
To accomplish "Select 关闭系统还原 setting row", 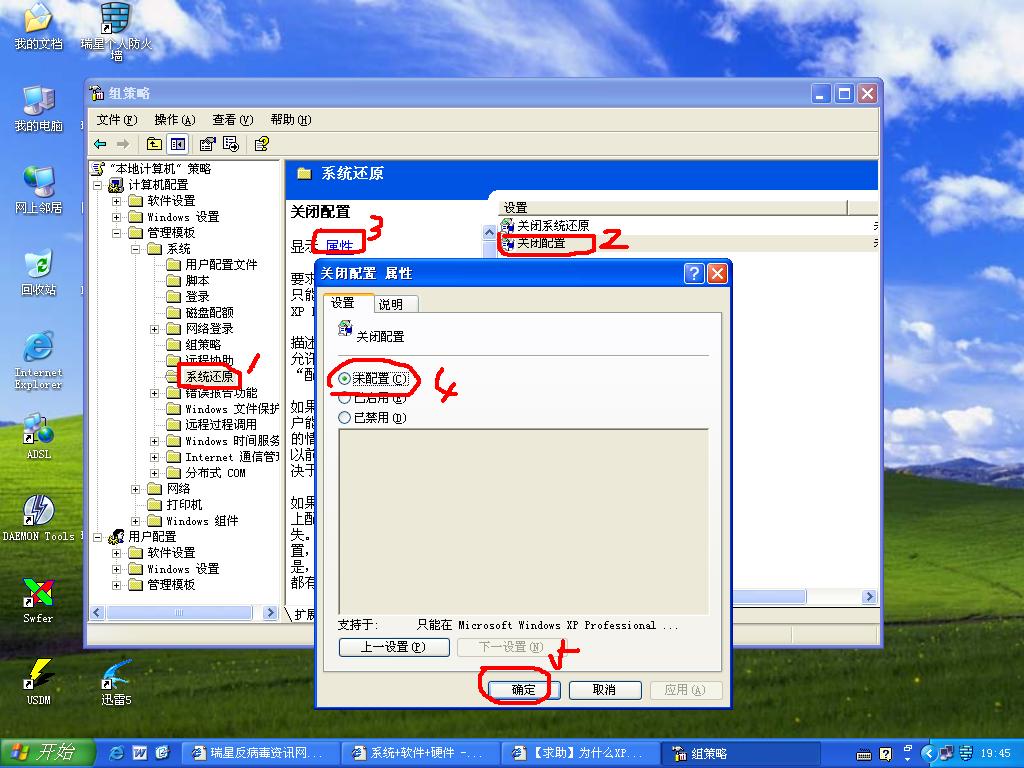I will pos(552,226).
